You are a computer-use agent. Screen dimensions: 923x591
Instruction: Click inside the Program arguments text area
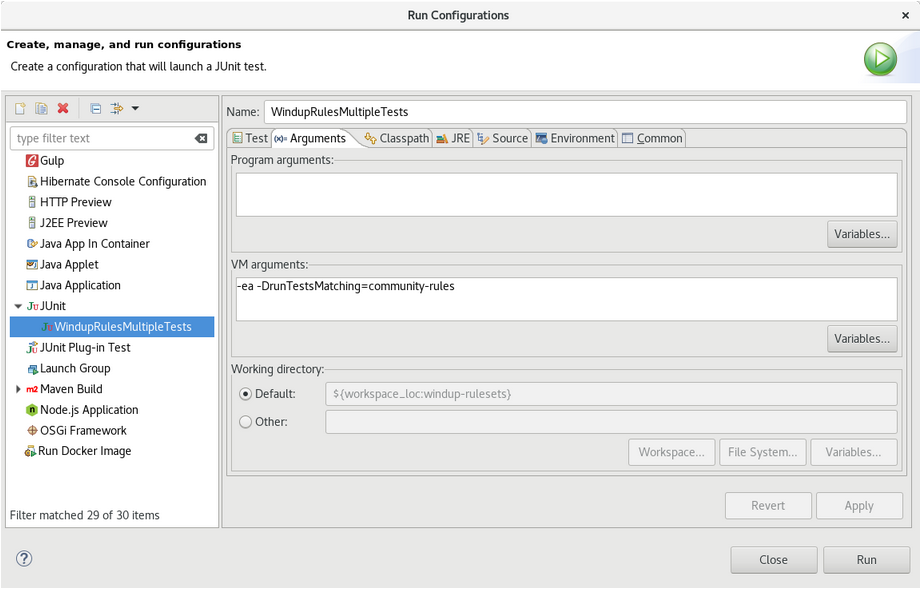[x=566, y=194]
